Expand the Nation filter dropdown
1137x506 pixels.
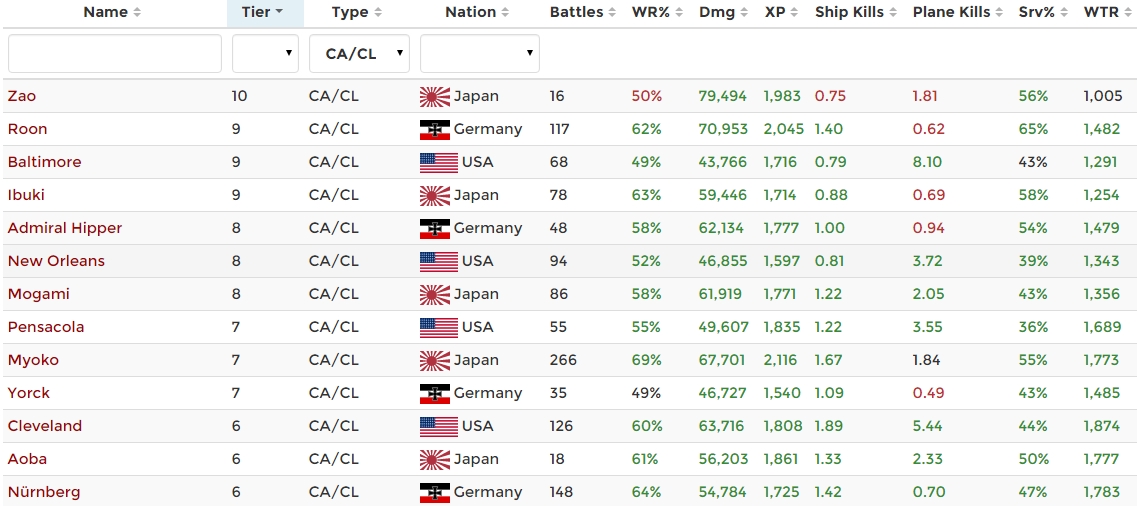click(x=479, y=54)
